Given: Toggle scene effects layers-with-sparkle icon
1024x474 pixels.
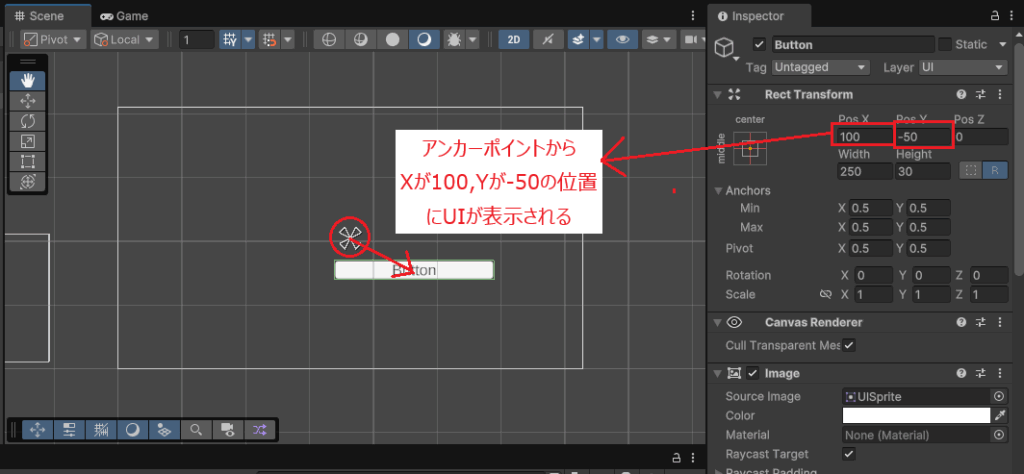Looking at the screenshot, I should (578, 40).
